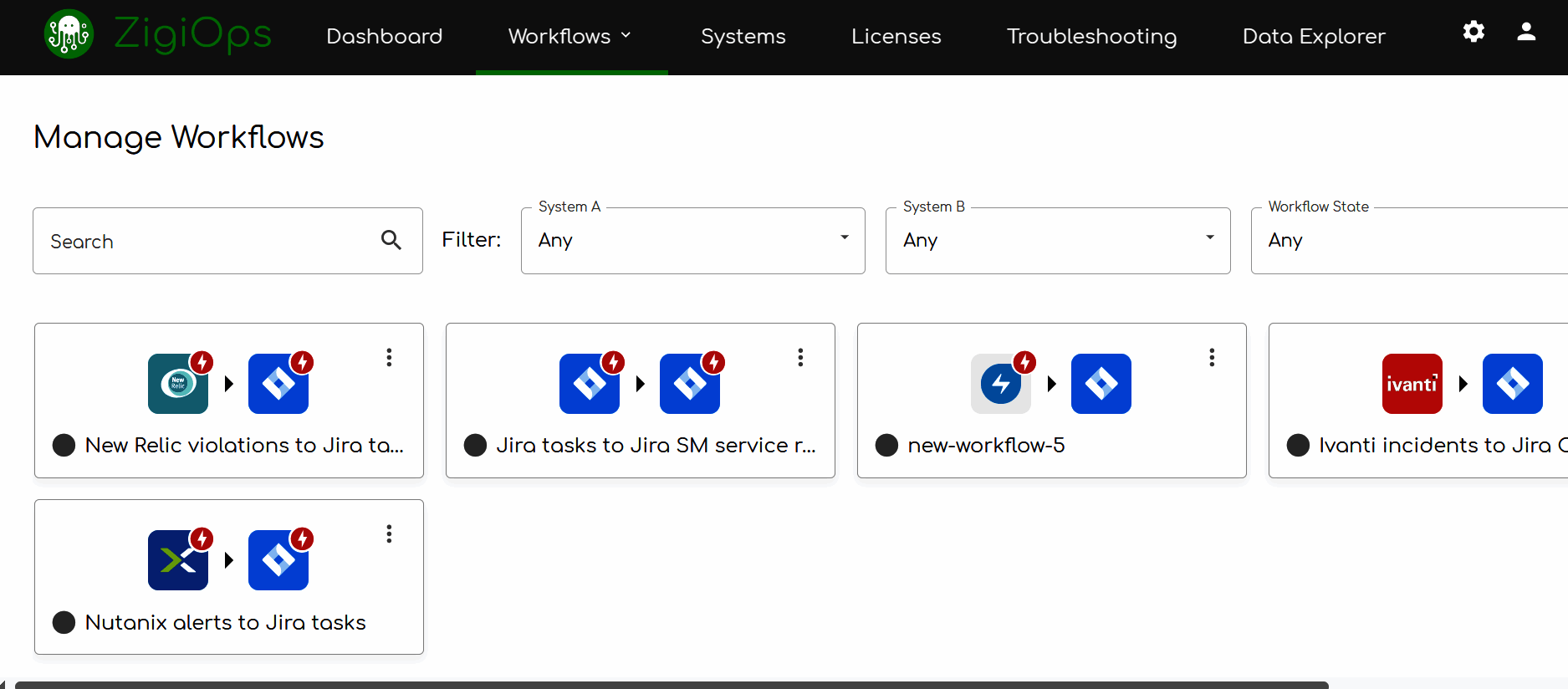Open three-dot menu on Nutanix alerts card
This screenshot has width=1568, height=689.
pyautogui.click(x=389, y=534)
